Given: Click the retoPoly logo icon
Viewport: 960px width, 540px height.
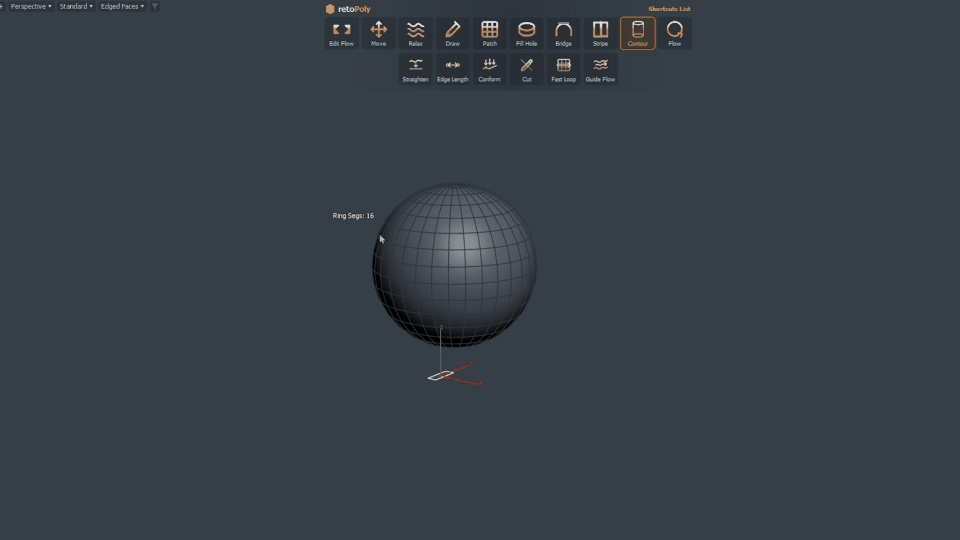Looking at the screenshot, I should tap(330, 9).
